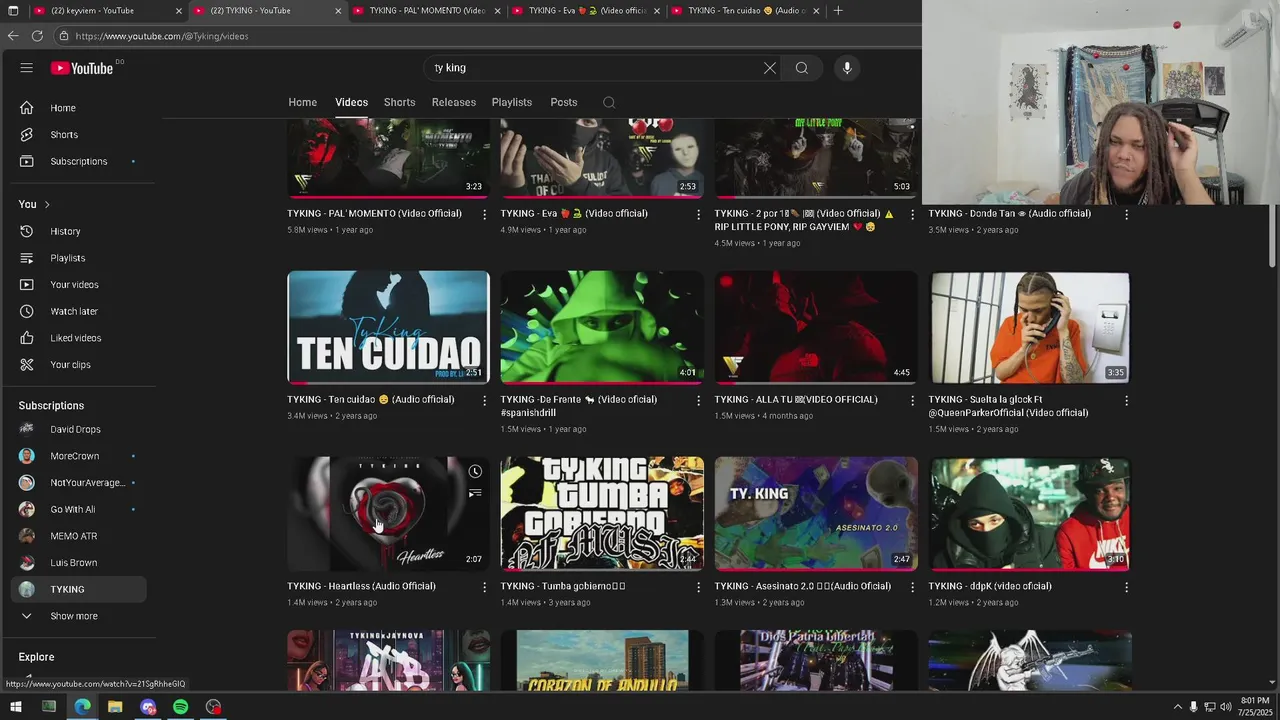The height and width of the screenshot is (720, 1280).
Task: Click Watch later clock icon on Heartless thumbnail
Action: coord(475,472)
